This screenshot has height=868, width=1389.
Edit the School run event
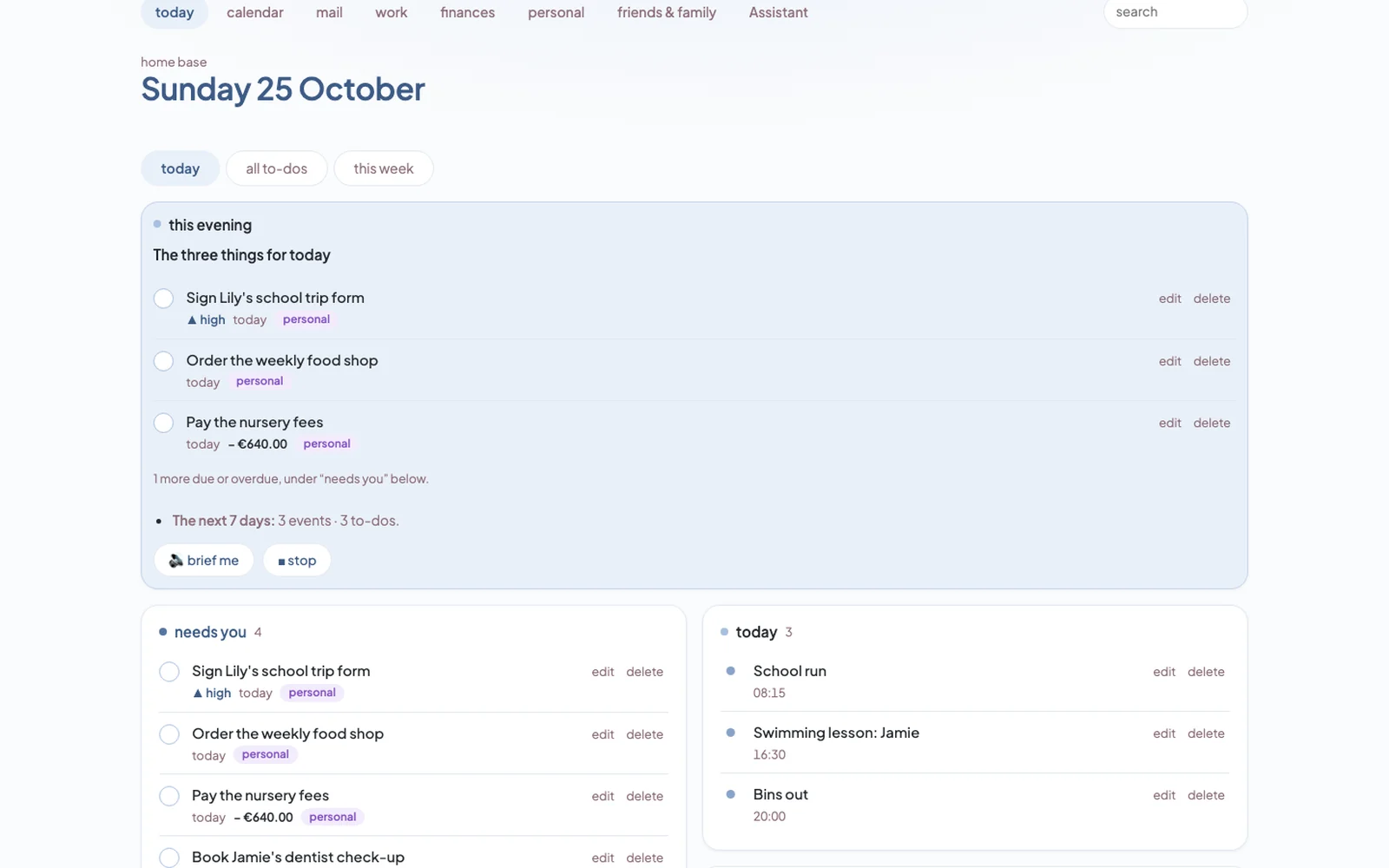(1164, 672)
